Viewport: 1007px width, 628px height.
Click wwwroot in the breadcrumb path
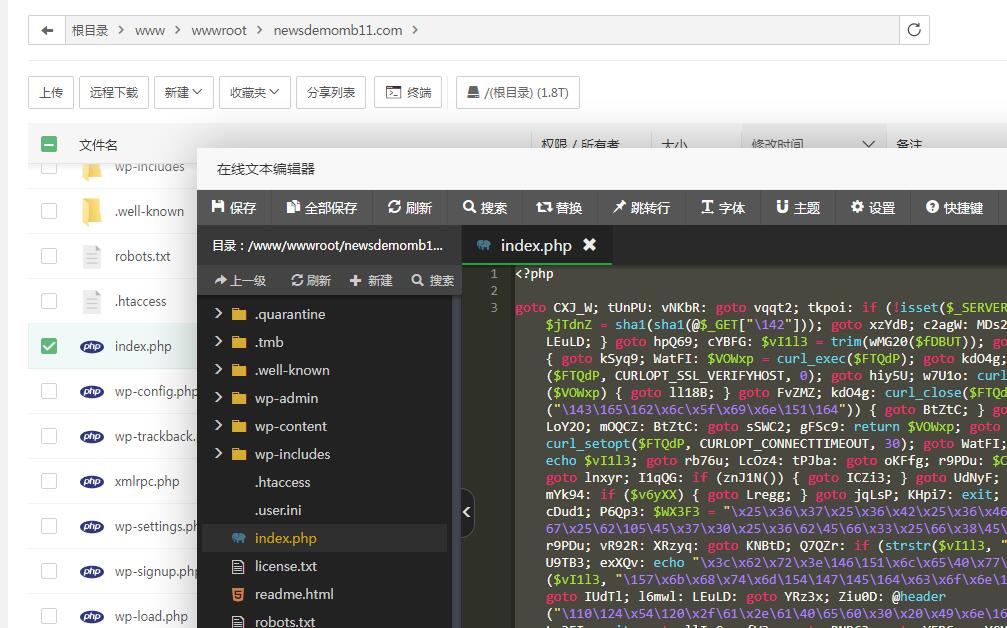click(x=219, y=30)
